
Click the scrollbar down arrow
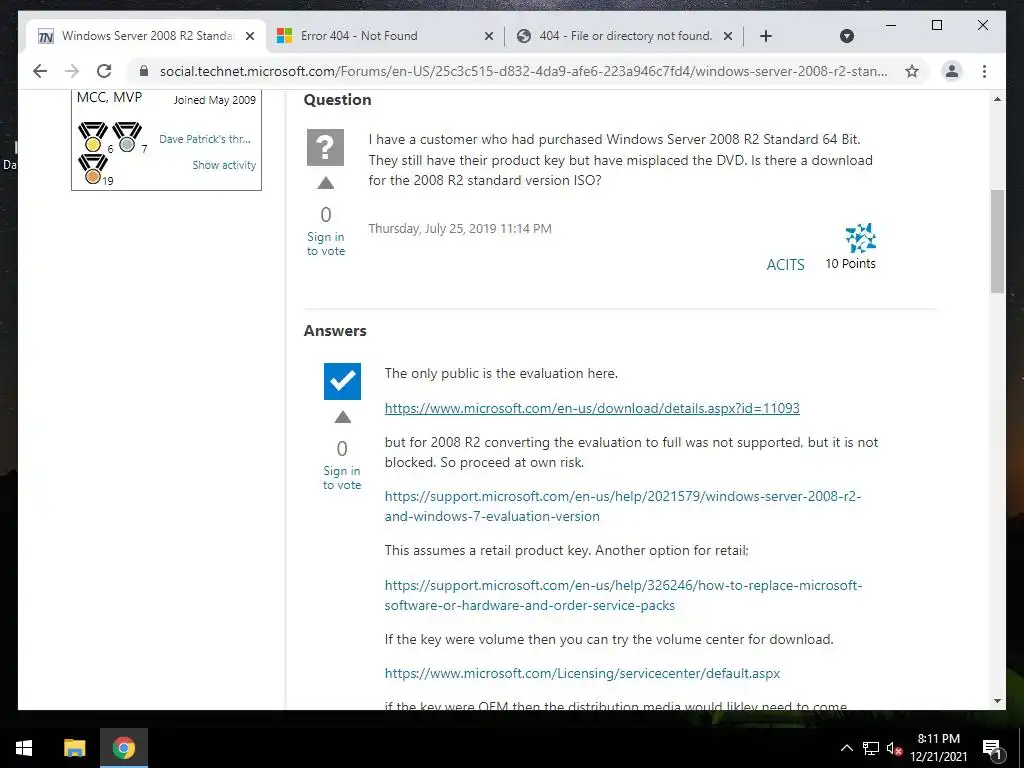coord(997,701)
